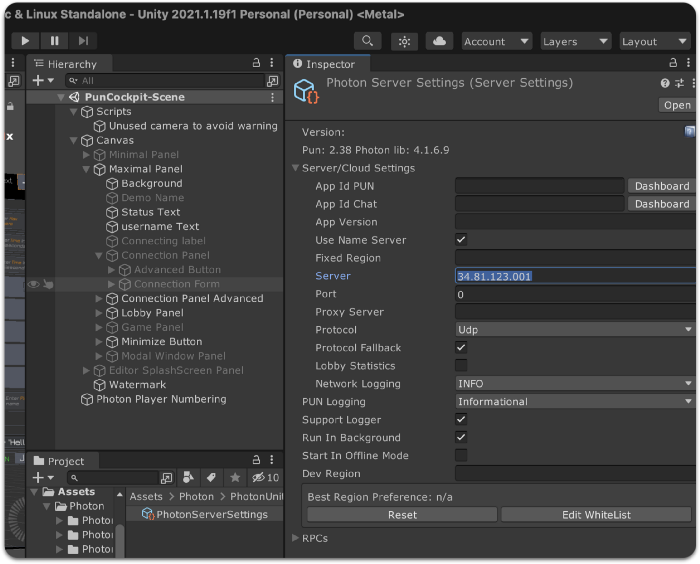Lock the Inspector with its padlock icon
700x564 pixels.
[673, 63]
